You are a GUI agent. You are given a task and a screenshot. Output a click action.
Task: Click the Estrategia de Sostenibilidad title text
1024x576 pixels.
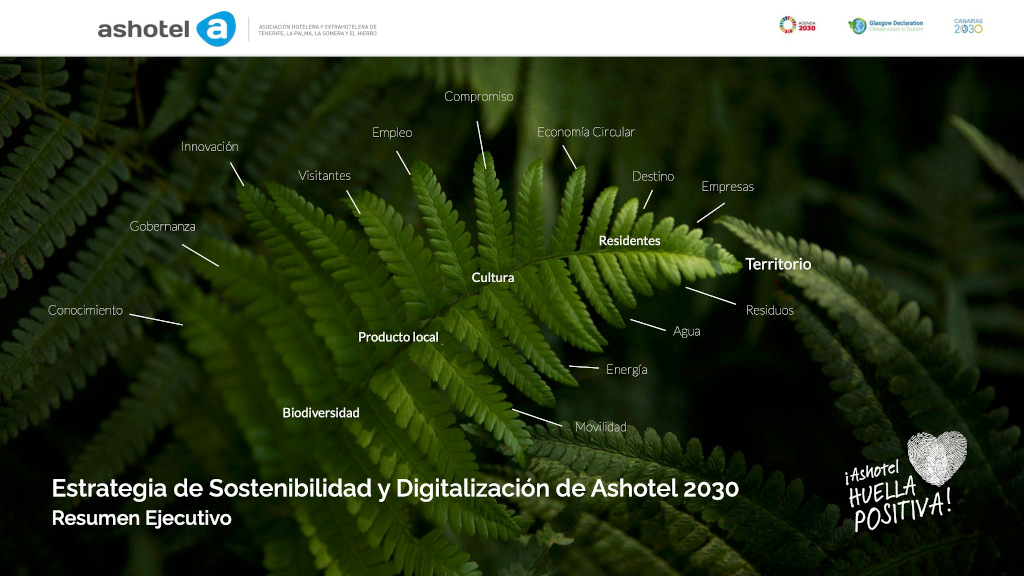pos(395,489)
